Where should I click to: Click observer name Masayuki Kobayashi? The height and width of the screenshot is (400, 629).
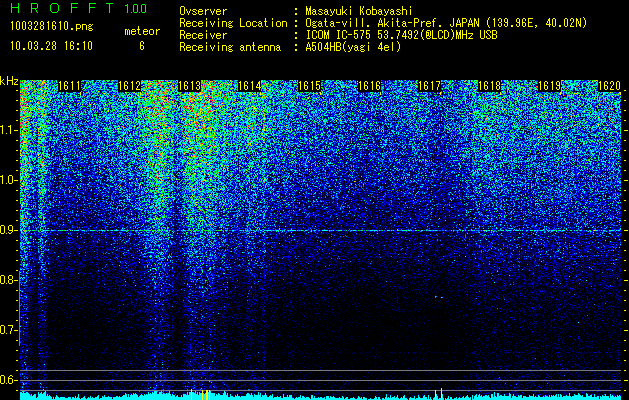(359, 11)
